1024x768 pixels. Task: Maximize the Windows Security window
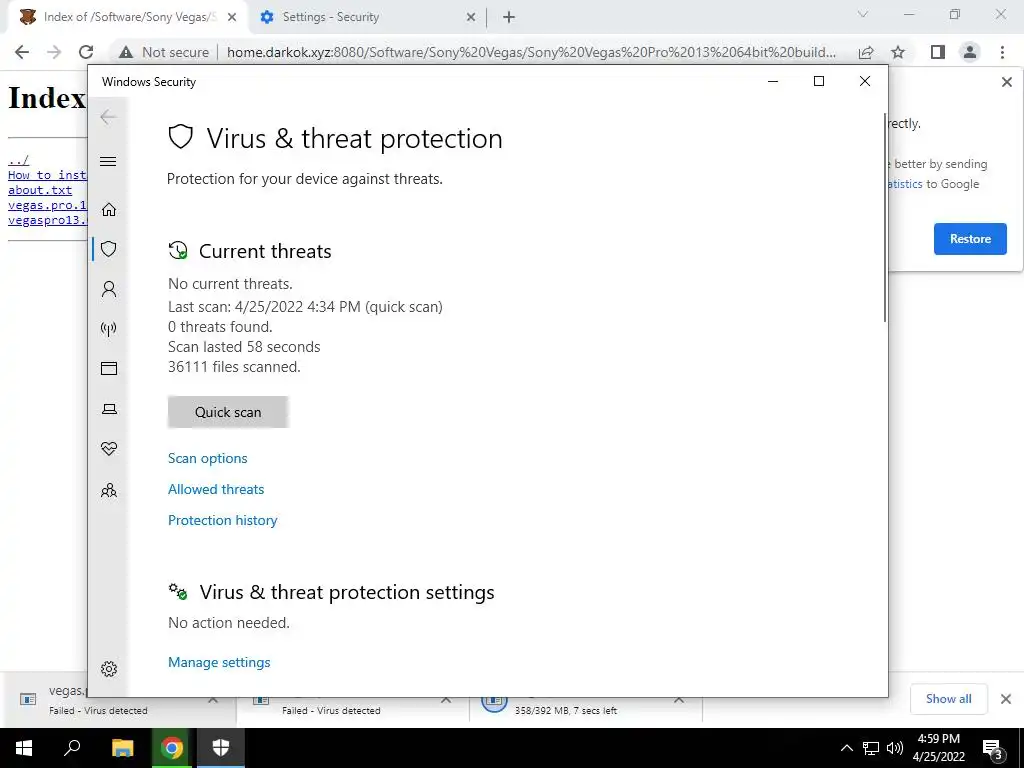[x=819, y=81]
